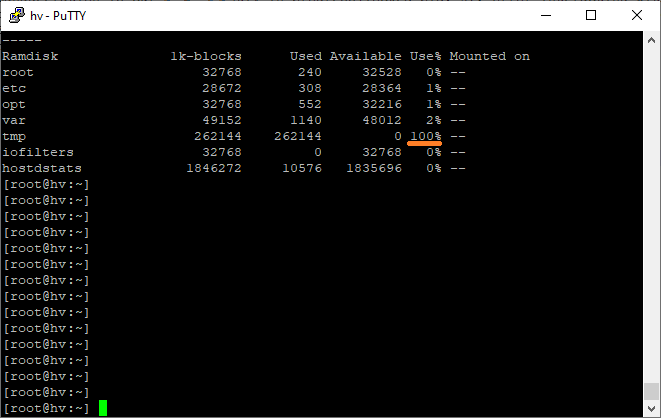Screen dimensions: 661x418
Task: Click the 49152 blocks value for var
Action: click(x=222, y=120)
